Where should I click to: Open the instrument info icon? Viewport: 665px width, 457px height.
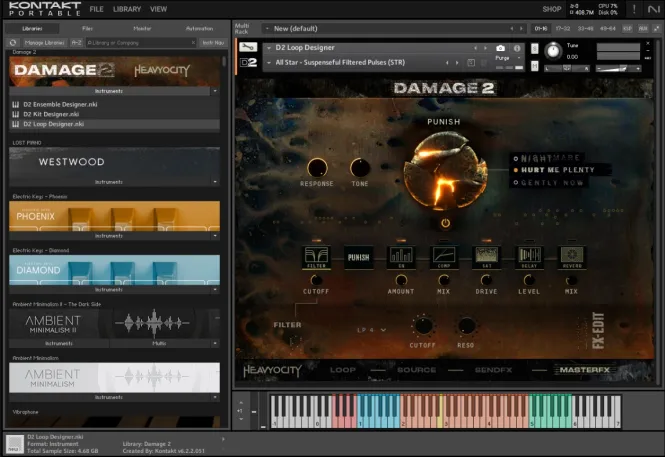(517, 48)
